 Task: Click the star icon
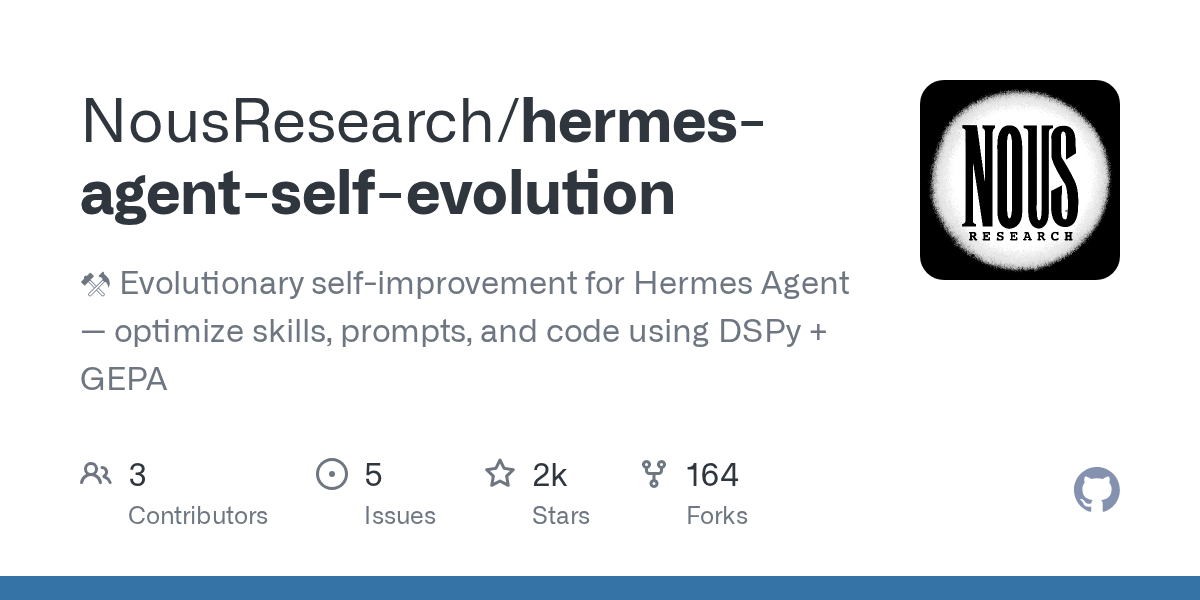(499, 474)
